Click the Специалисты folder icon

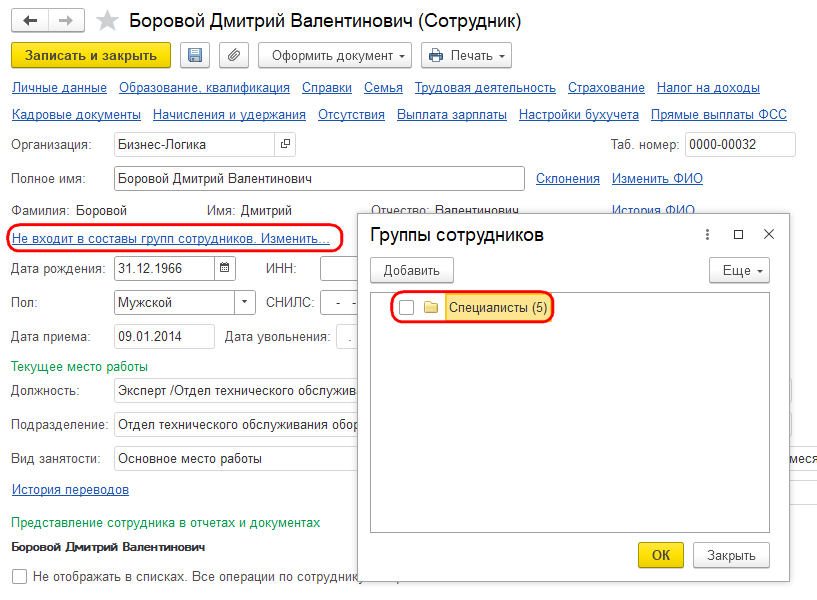[x=430, y=307]
